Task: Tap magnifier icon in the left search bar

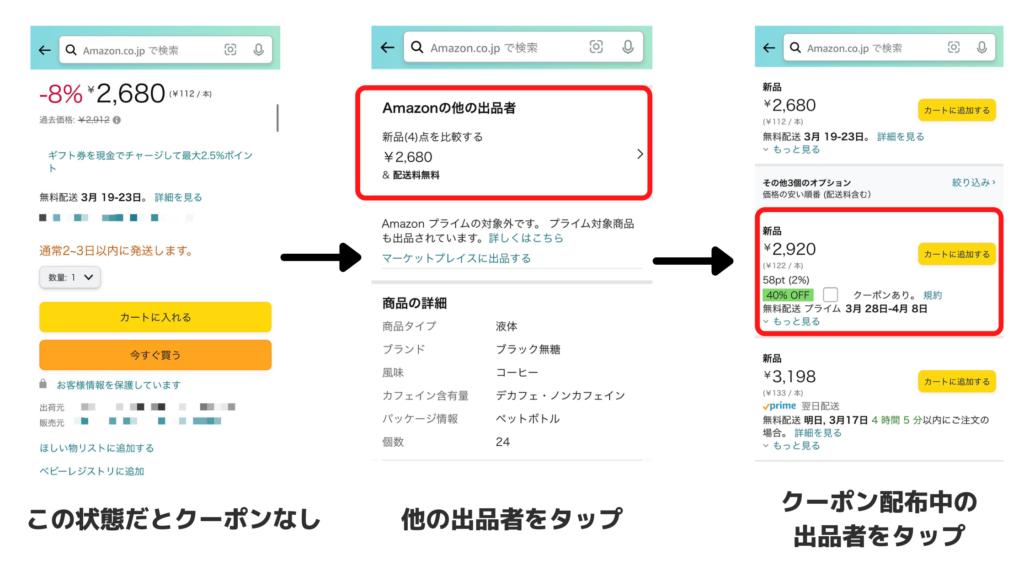Action: 71,50
